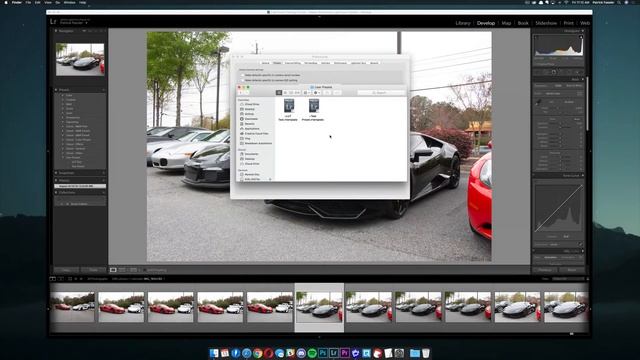Expand the Snapshots panel
This screenshot has width=640, height=360.
tap(56, 173)
